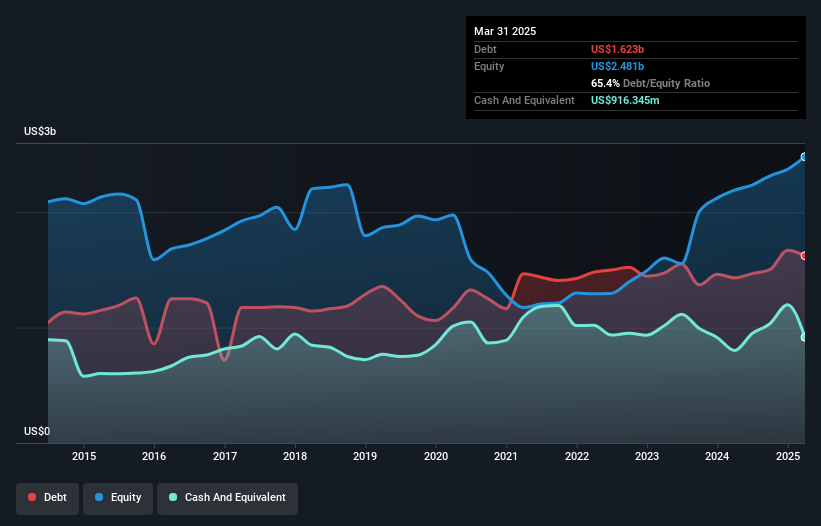Select the 2022 axis label

(x=576, y=456)
